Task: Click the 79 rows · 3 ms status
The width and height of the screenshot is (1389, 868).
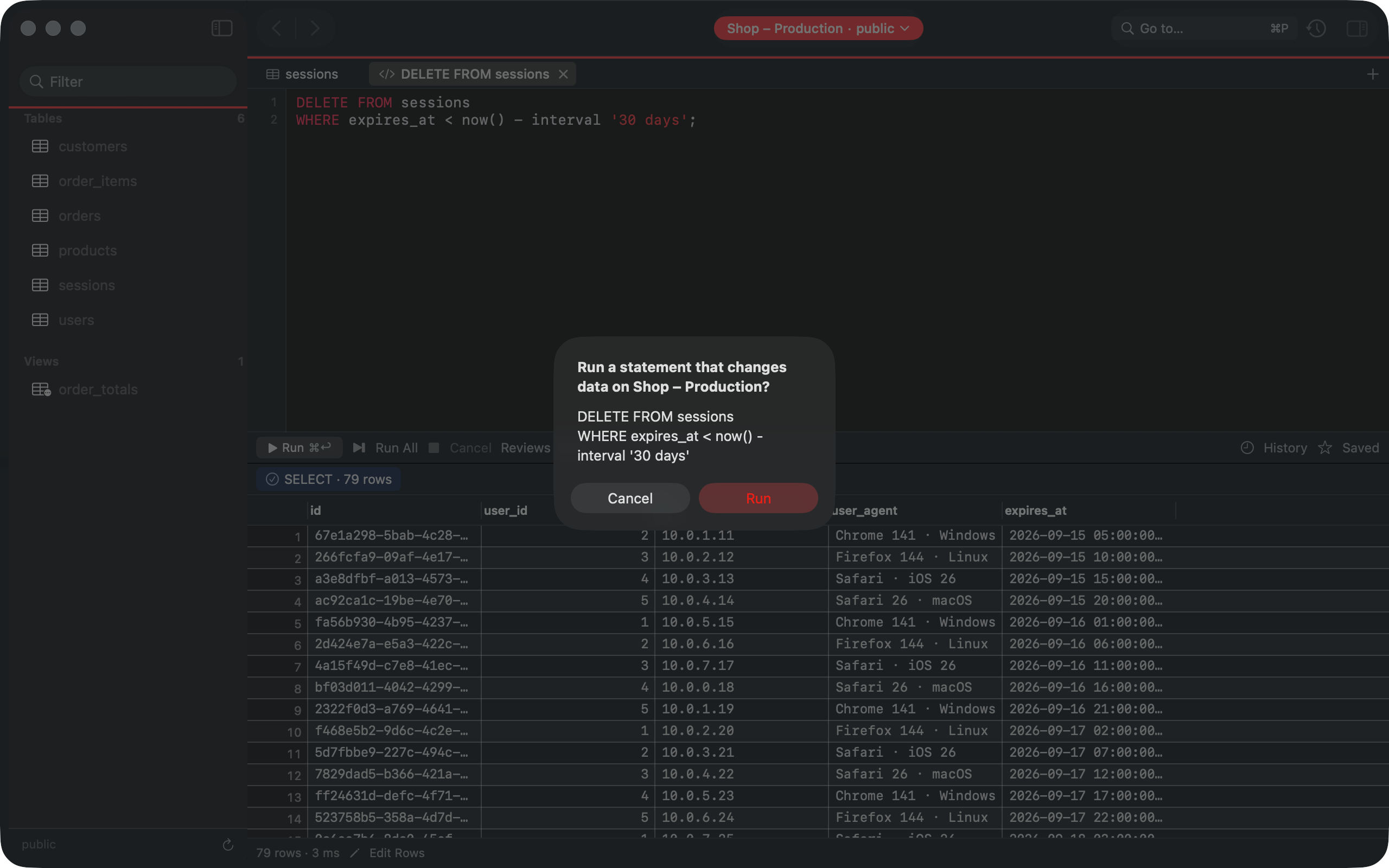Action: pos(298,852)
